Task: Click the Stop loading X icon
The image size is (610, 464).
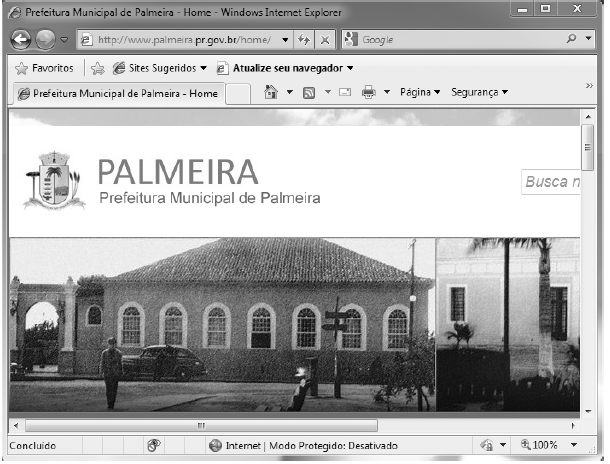Action: [325, 40]
